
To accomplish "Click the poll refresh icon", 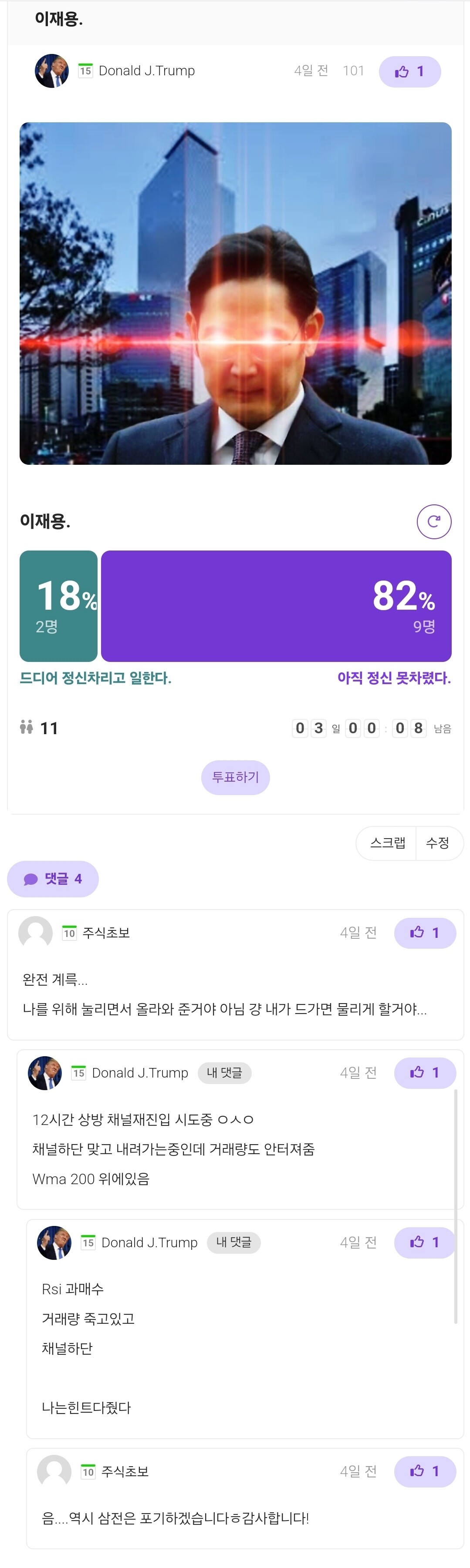I will point(434,522).
